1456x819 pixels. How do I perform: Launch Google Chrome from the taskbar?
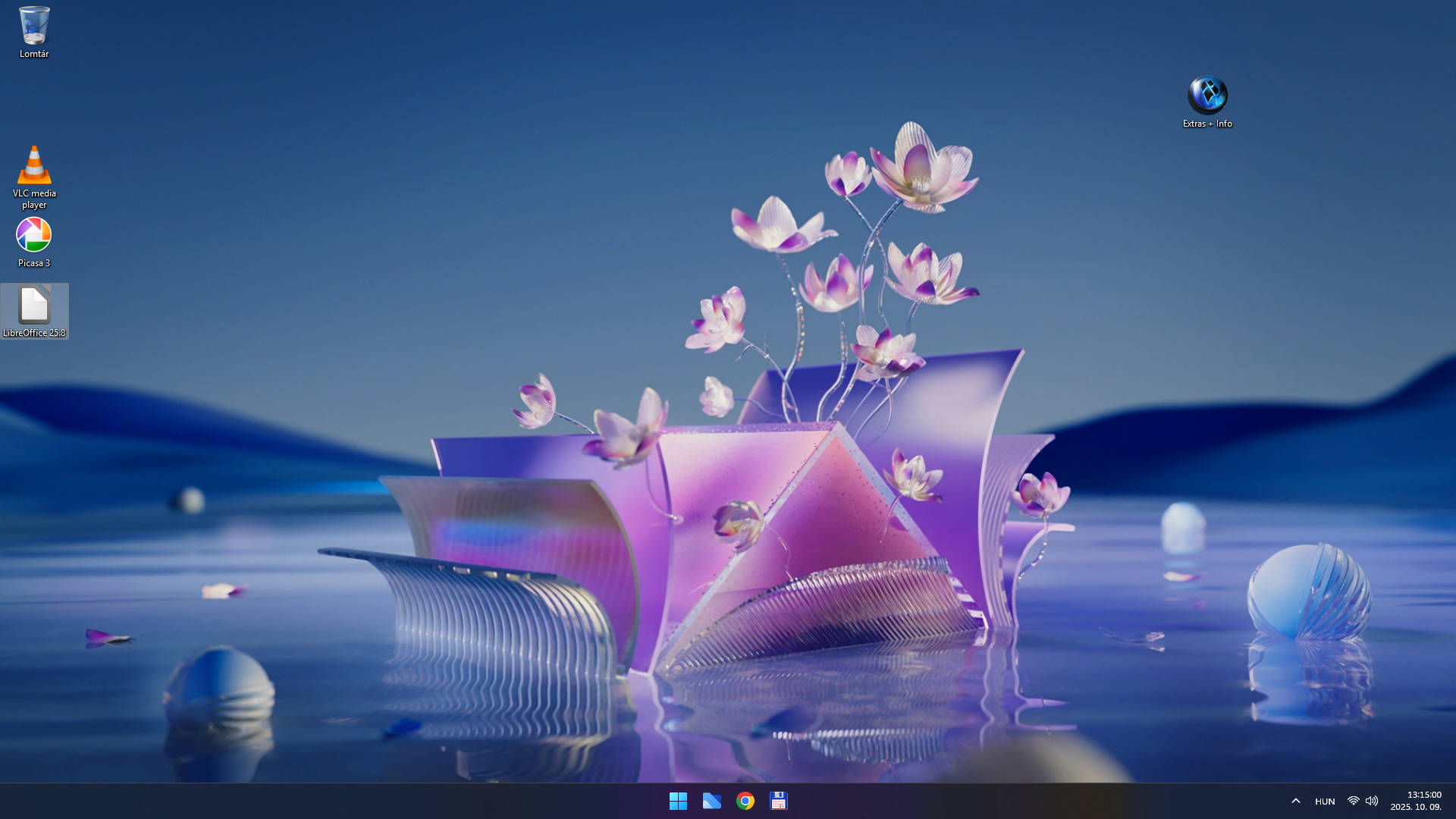[745, 801]
